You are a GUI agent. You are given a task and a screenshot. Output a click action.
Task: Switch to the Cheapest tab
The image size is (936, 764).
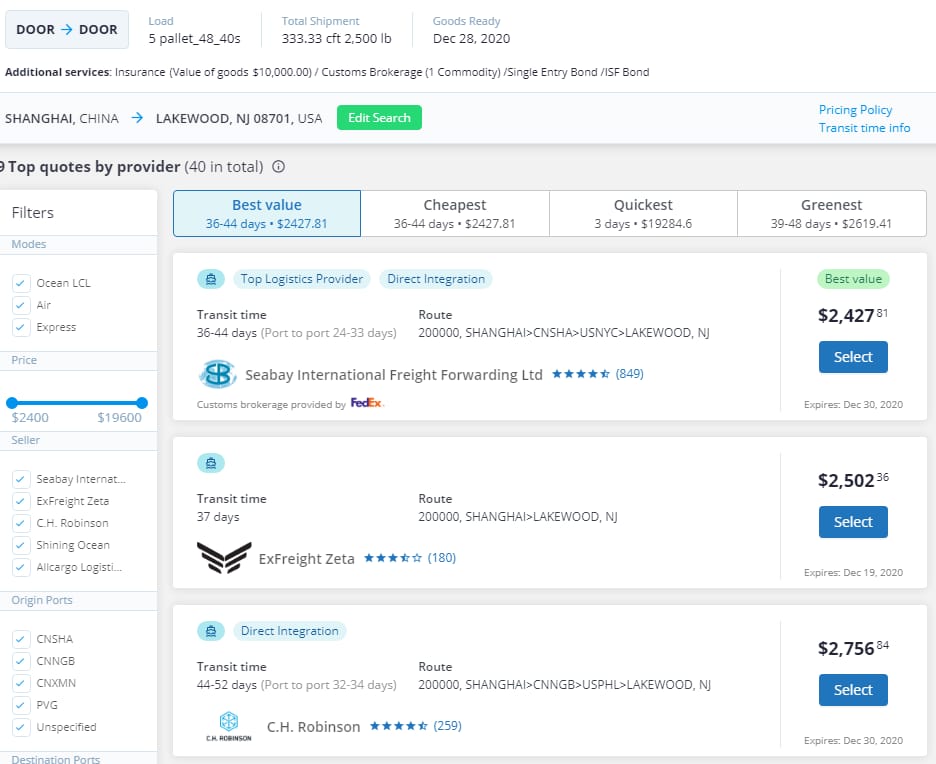tap(455, 214)
